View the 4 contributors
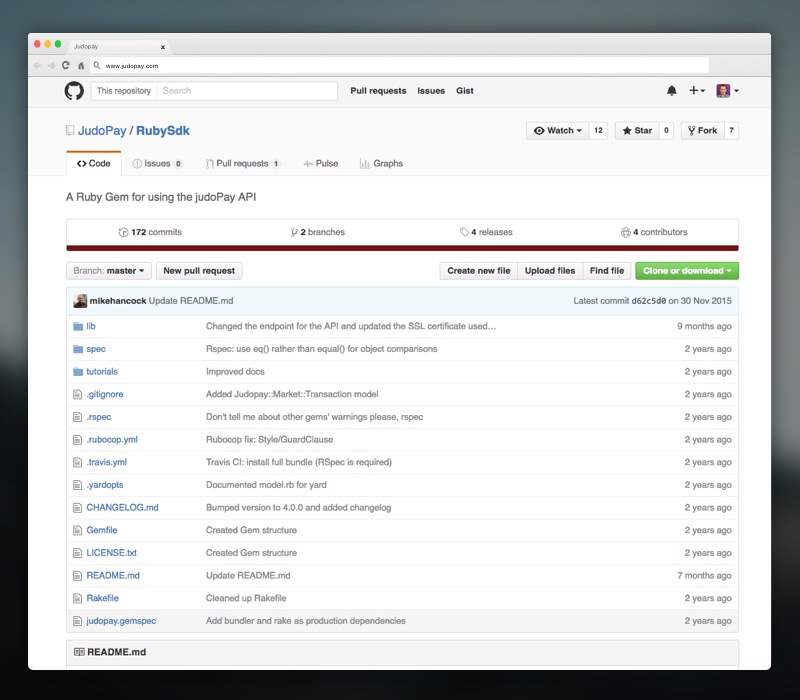This screenshot has height=700, width=800. [x=654, y=232]
